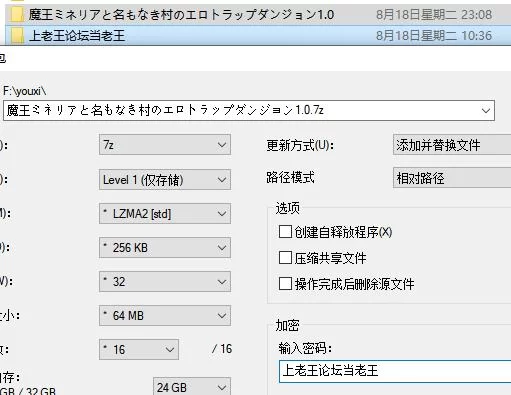Click the / 16 thread count text
Viewport: 511px width, 395px height.
coord(222,349)
